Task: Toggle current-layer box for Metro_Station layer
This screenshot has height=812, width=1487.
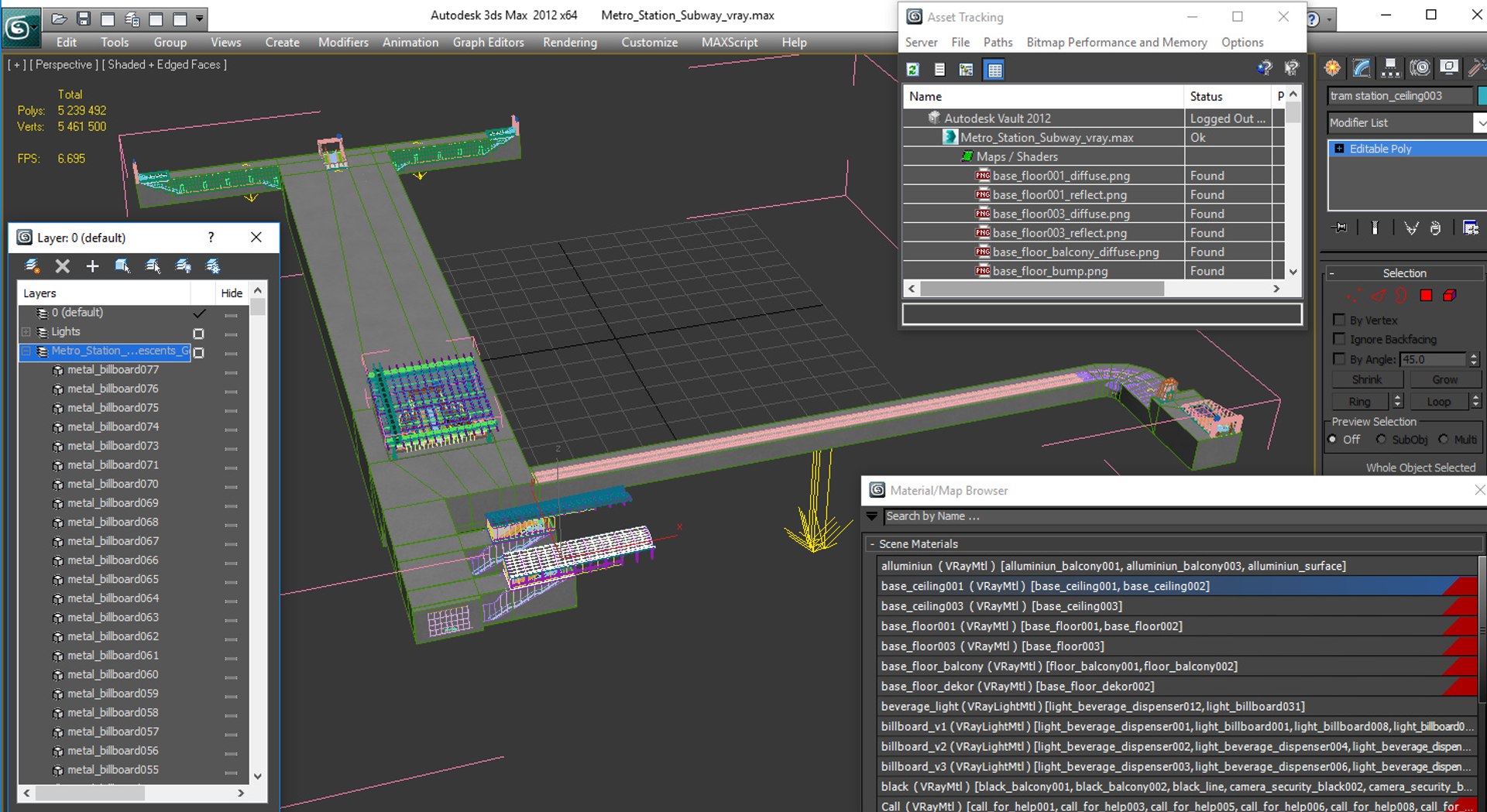Action: (198, 353)
